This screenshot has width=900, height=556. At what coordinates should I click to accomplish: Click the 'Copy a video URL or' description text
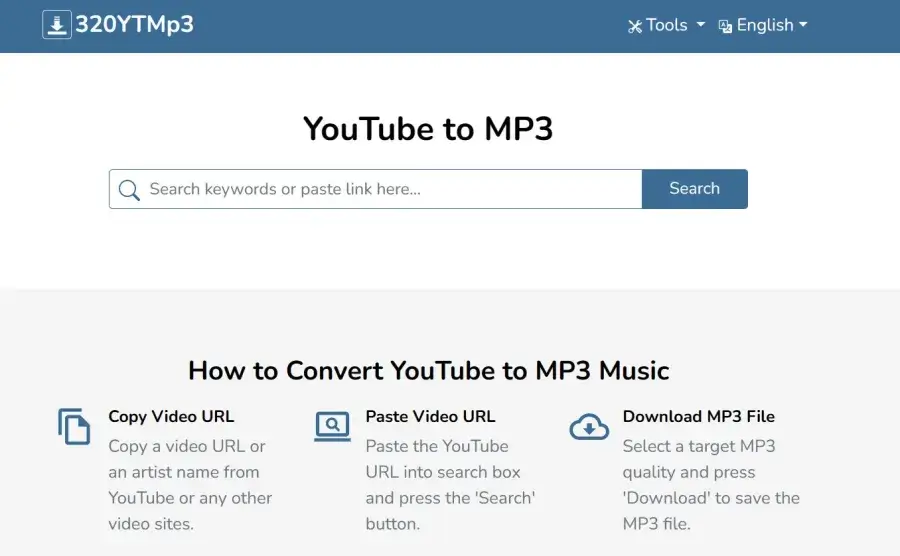190,485
